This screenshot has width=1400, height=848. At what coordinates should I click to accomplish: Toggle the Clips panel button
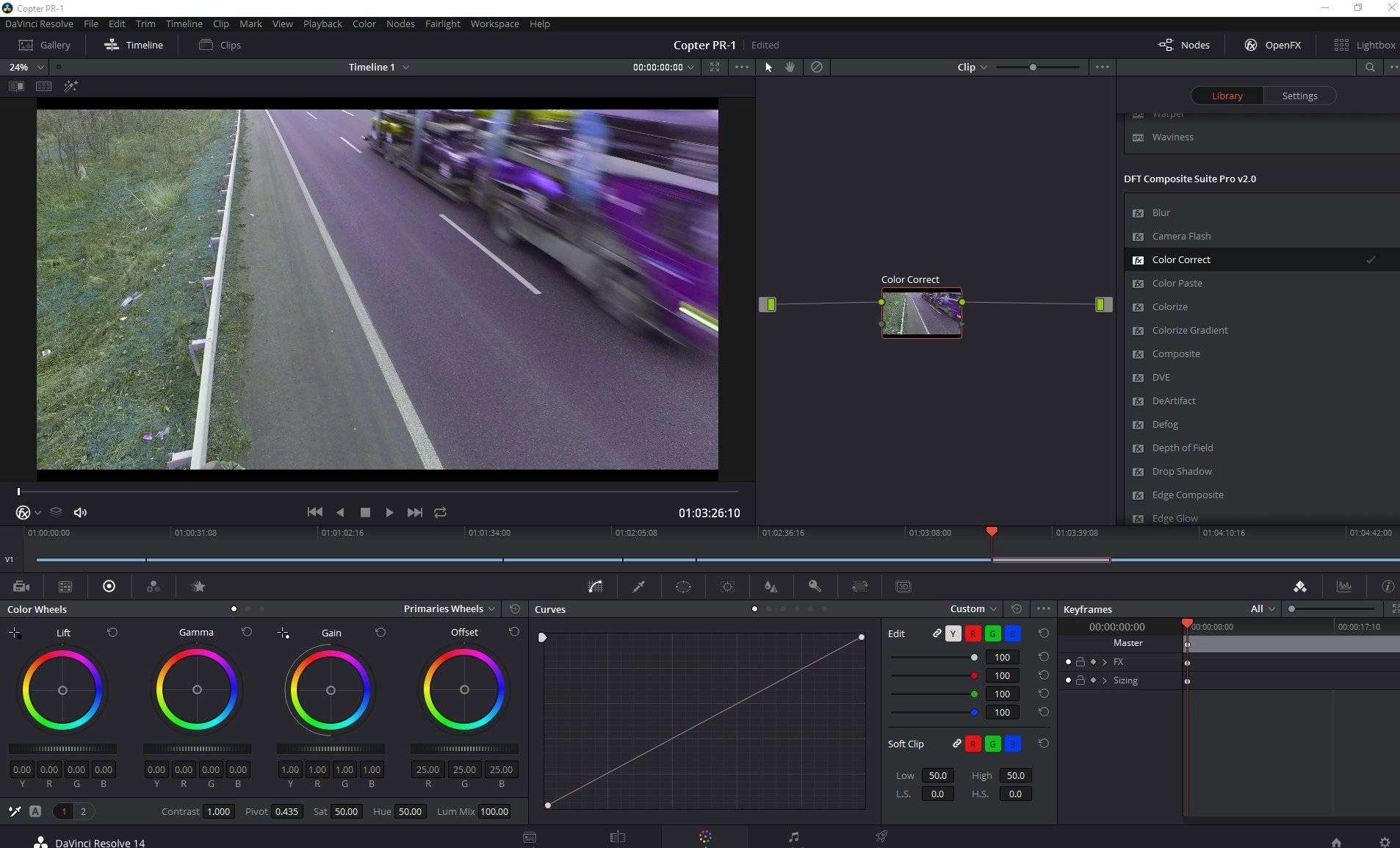220,45
